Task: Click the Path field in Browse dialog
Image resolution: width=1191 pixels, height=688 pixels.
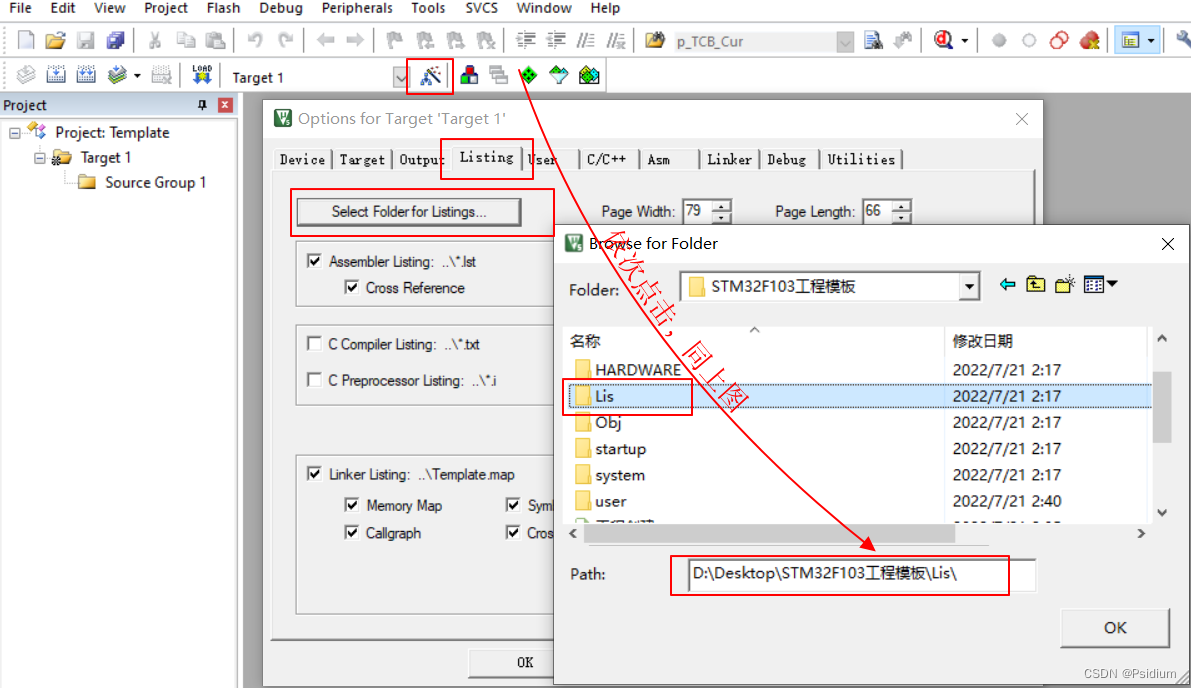Action: 861,575
